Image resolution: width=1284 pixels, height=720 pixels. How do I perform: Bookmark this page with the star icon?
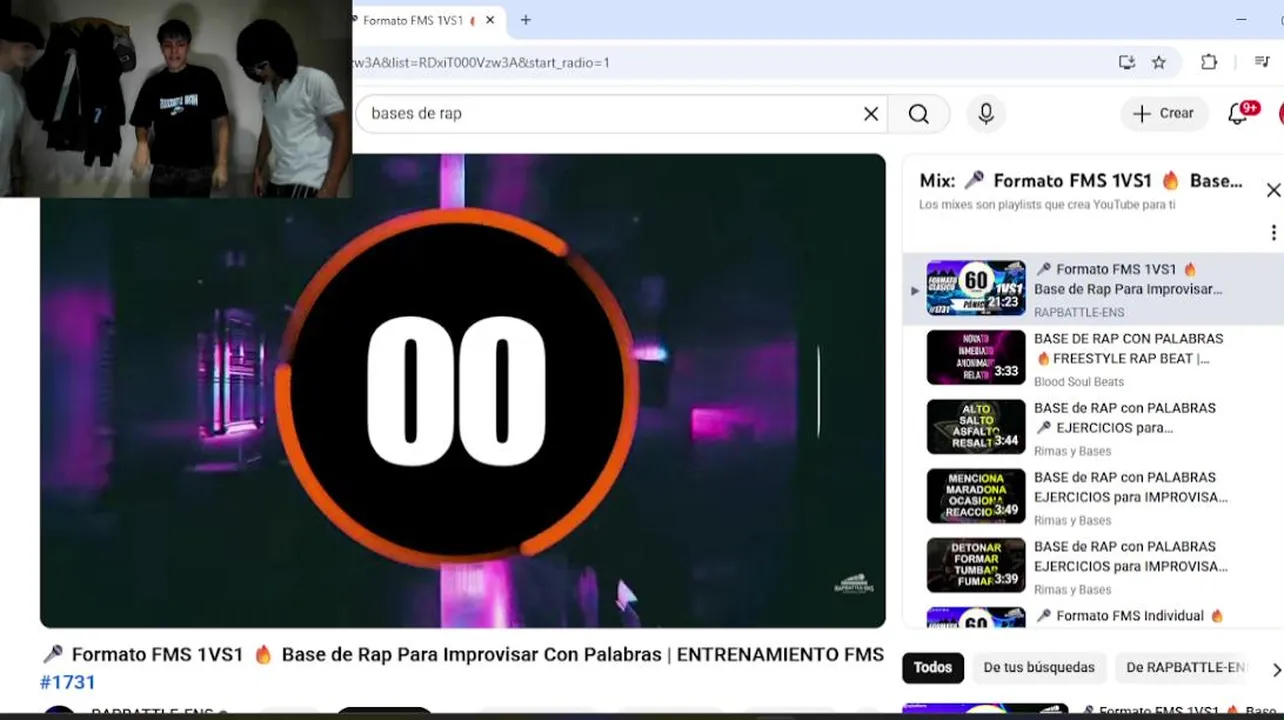(1159, 62)
